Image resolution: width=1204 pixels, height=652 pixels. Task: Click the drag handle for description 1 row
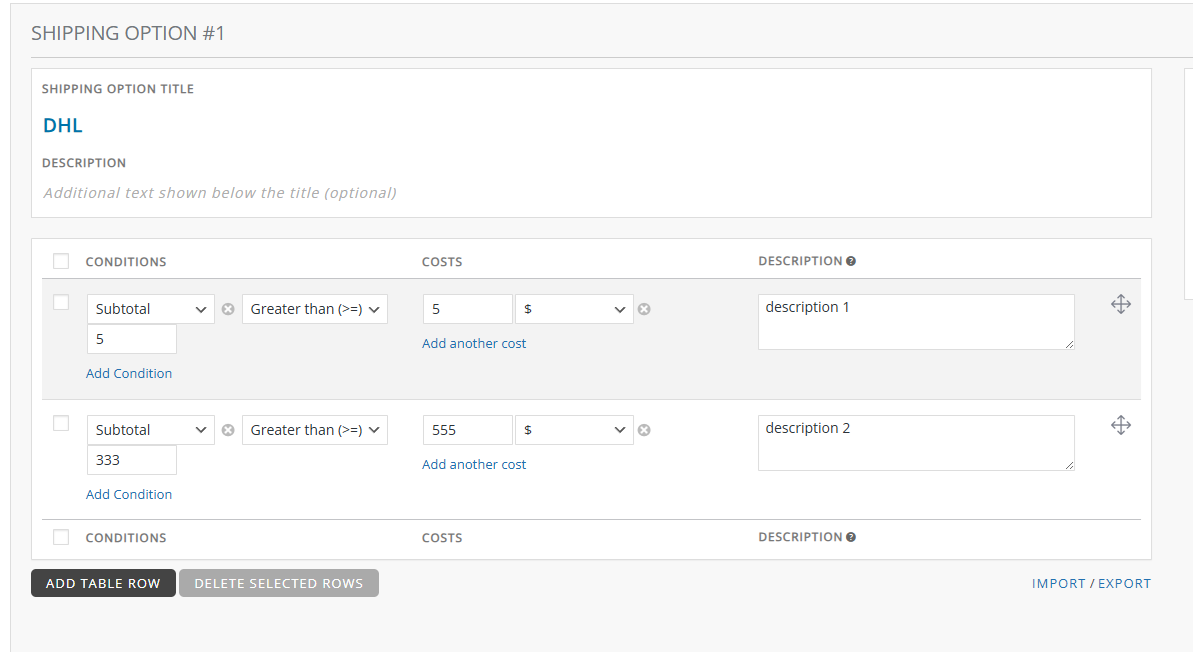(x=1120, y=305)
